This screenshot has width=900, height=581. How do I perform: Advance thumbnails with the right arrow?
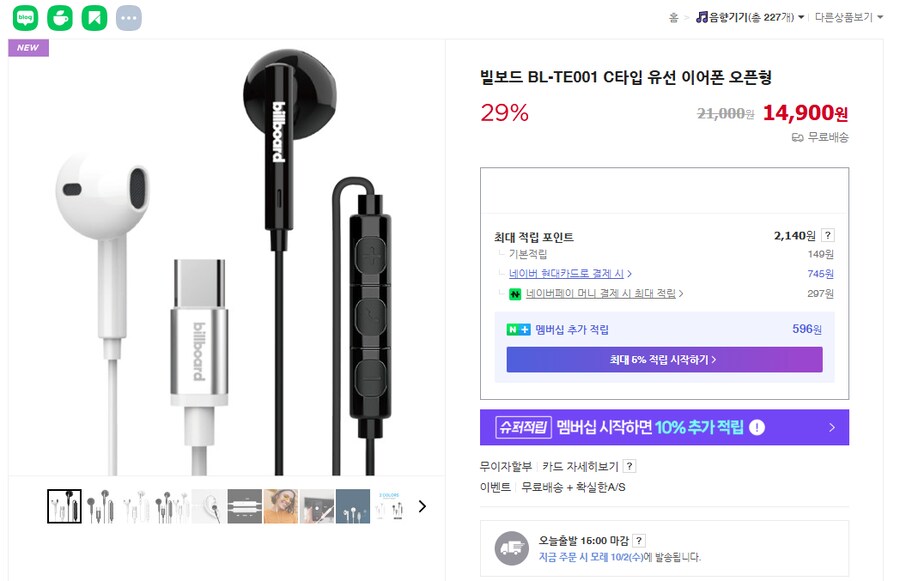(422, 506)
